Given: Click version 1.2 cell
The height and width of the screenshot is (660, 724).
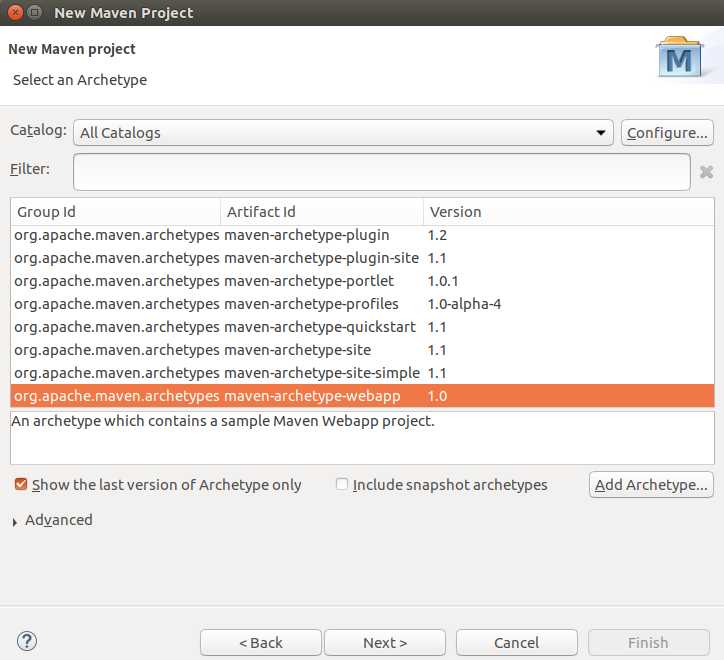Looking at the screenshot, I should click(x=437, y=235).
